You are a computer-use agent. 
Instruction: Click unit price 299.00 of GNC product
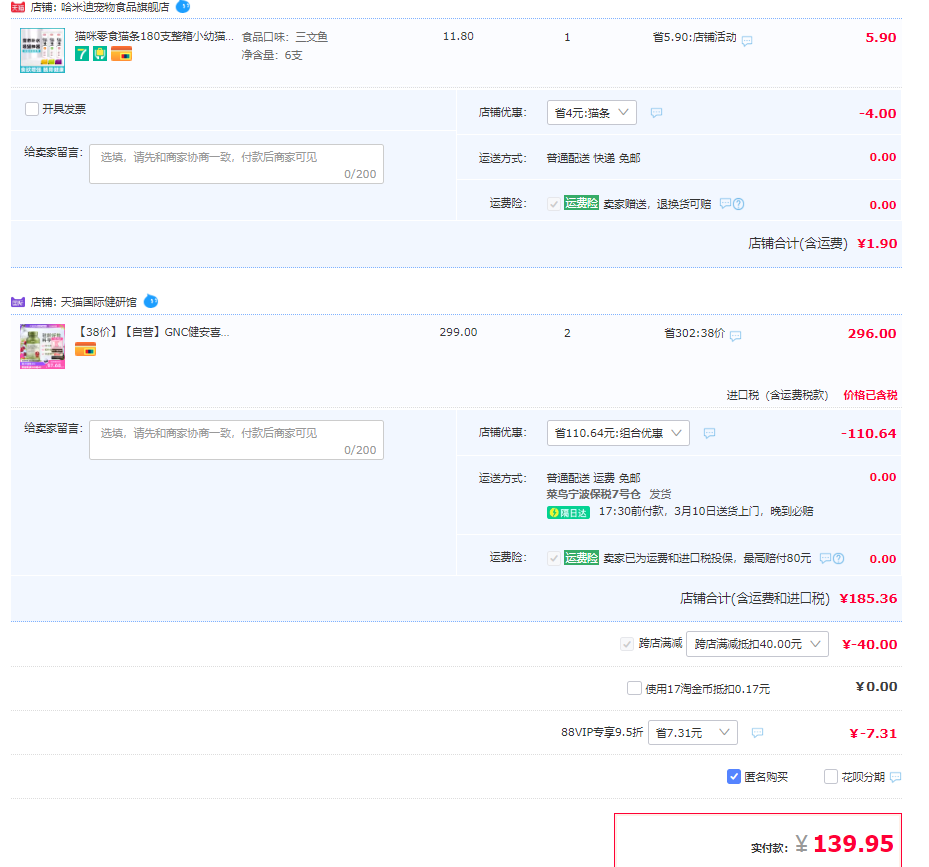(x=459, y=332)
